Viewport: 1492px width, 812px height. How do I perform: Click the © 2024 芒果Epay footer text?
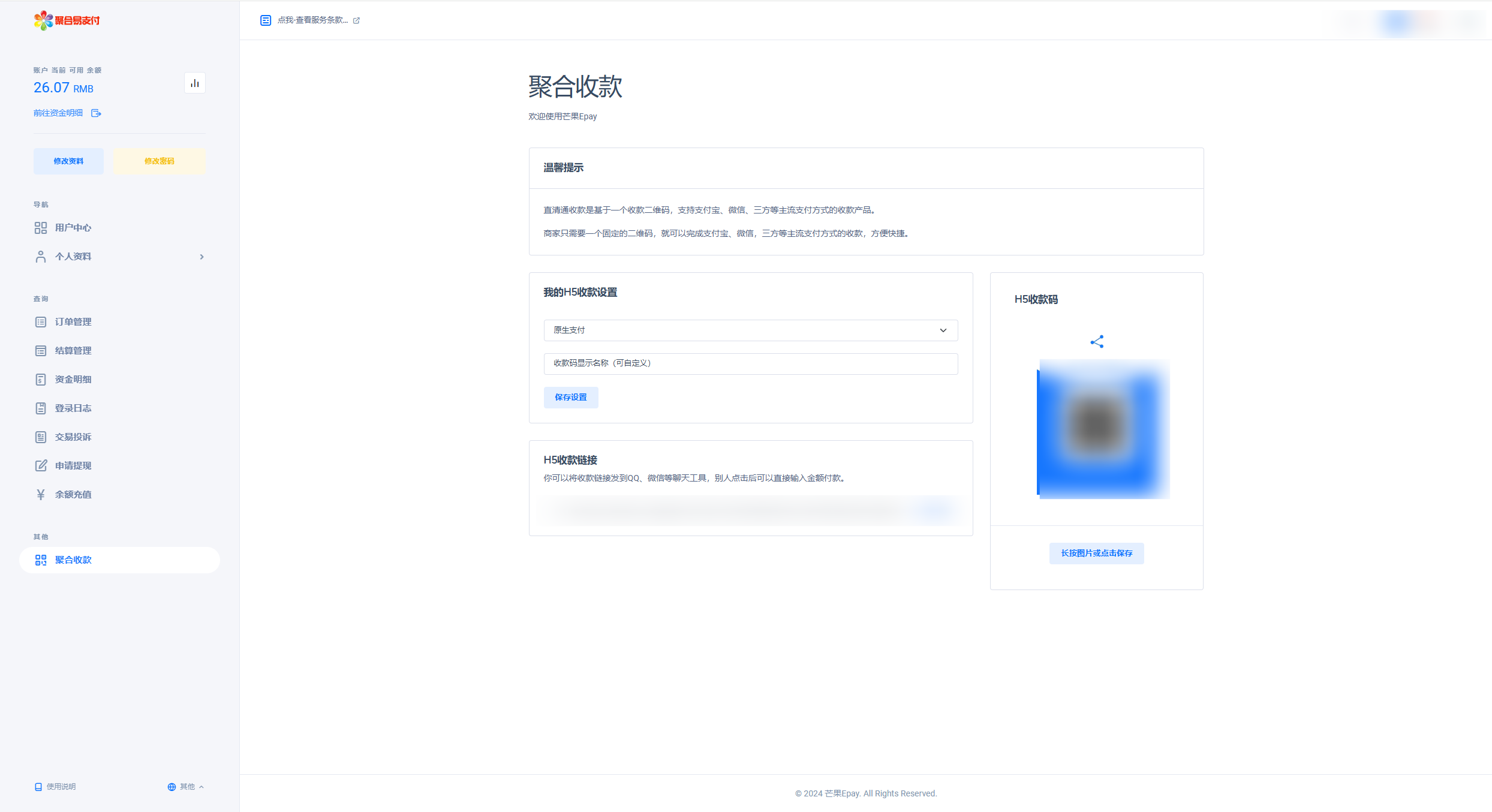pyautogui.click(x=866, y=793)
